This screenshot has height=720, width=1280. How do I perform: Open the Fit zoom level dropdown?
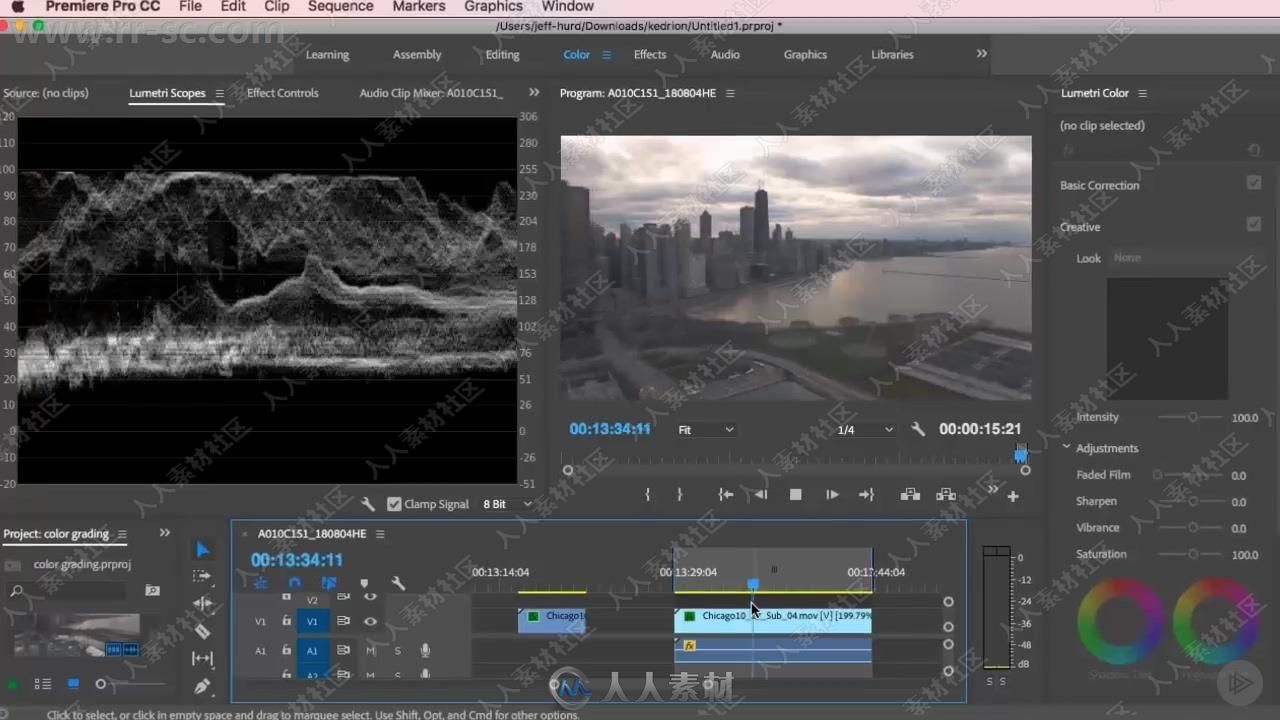[x=706, y=430]
